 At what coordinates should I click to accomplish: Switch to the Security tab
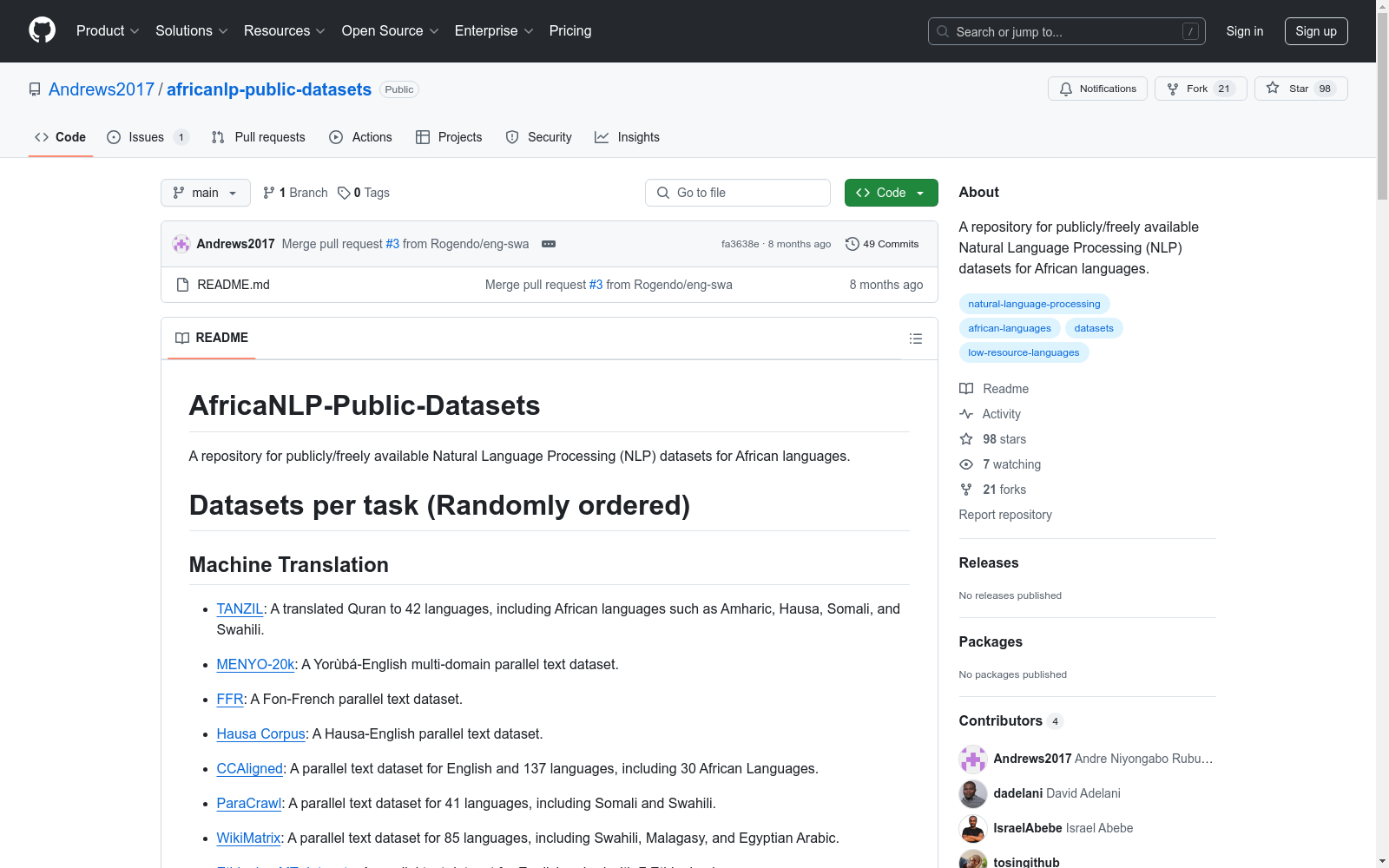click(x=539, y=137)
